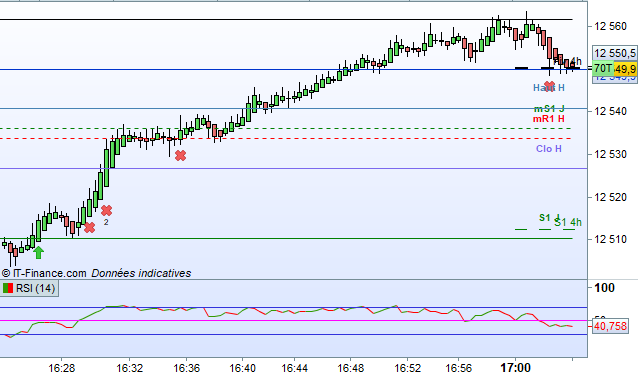Select the red X over the Haut H label

coord(549,86)
